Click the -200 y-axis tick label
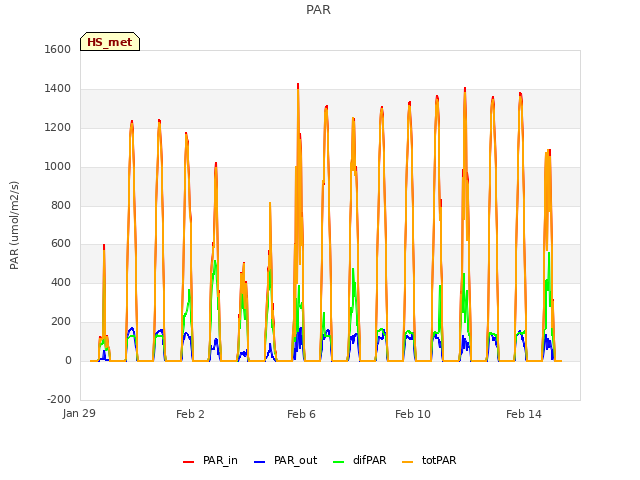This screenshot has height=480, width=640. point(59,399)
